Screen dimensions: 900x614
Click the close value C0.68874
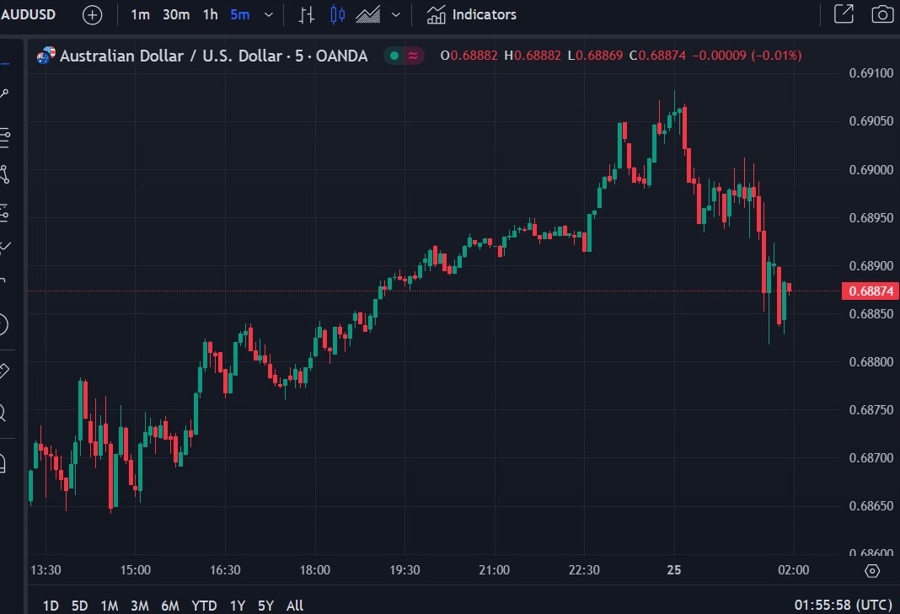657,56
